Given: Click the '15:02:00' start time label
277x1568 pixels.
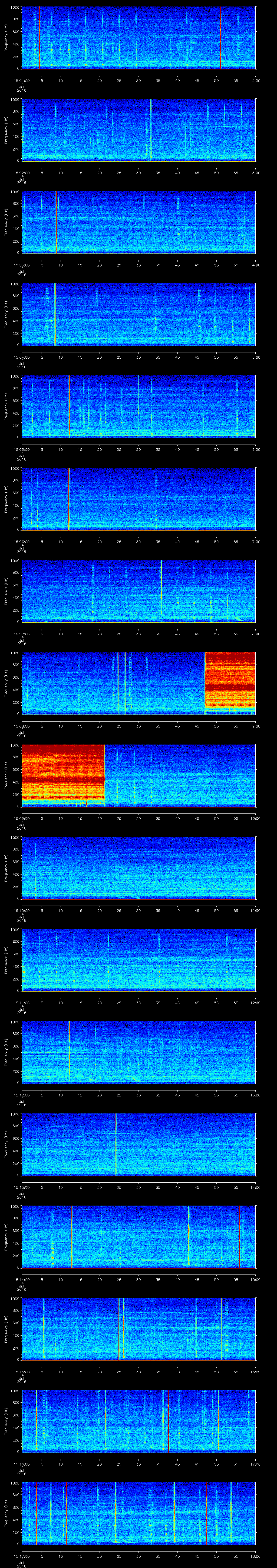Looking at the screenshot, I should [x=21, y=173].
